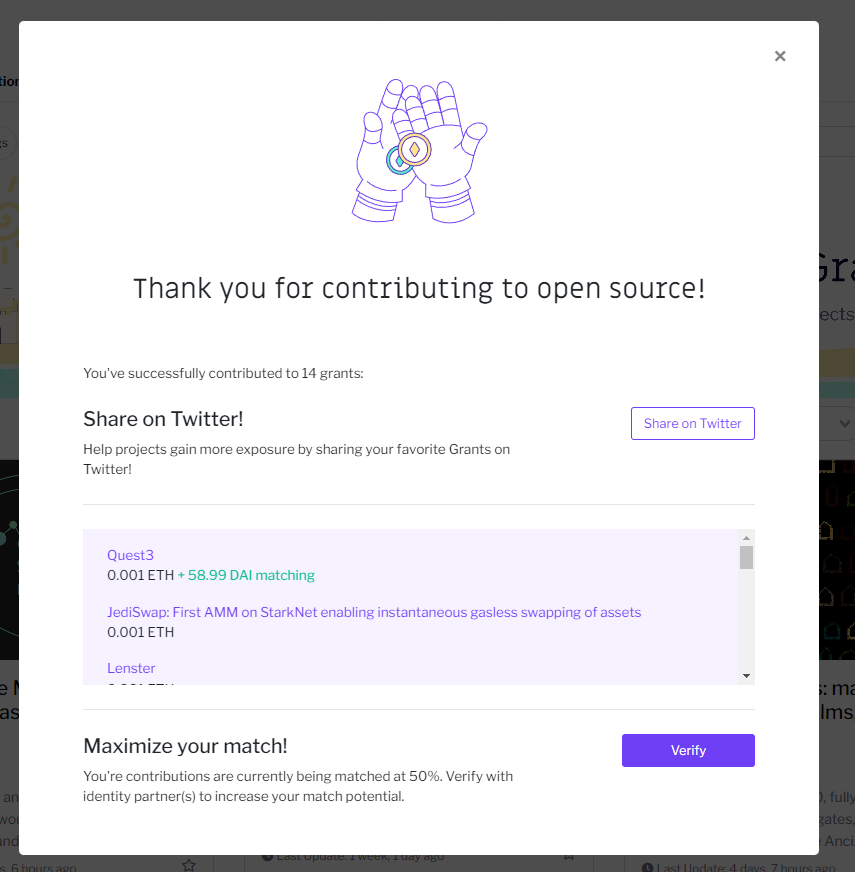Screen dimensions: 855x872
Task: Click the orange diamond coin icon
Action: 414,150
